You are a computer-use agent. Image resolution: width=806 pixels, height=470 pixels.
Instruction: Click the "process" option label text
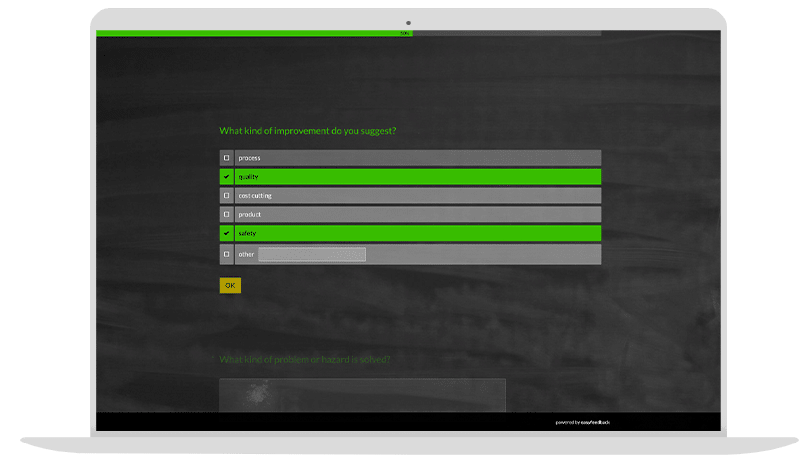click(249, 158)
